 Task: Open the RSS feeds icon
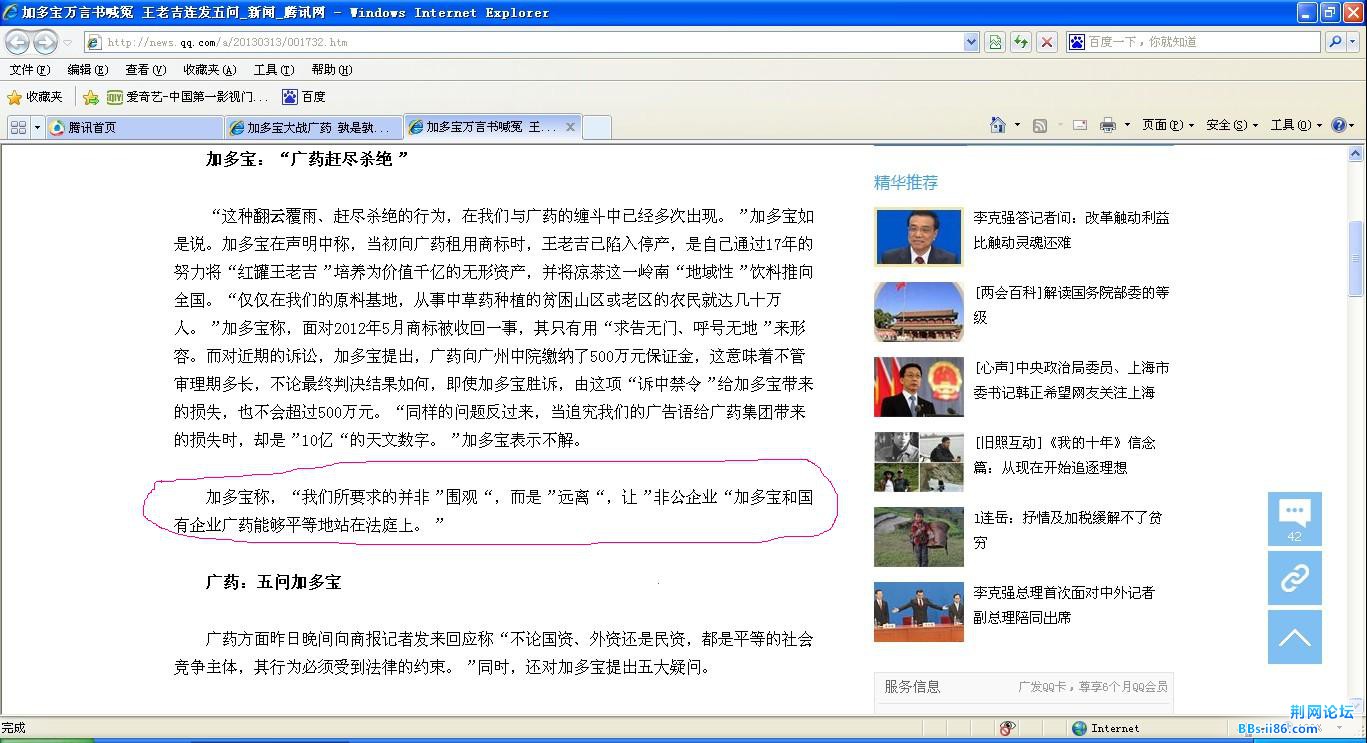(1039, 124)
